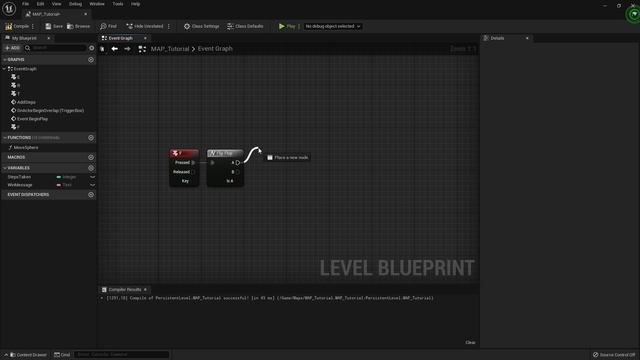Close the My Blueprint panel tab

(49, 38)
